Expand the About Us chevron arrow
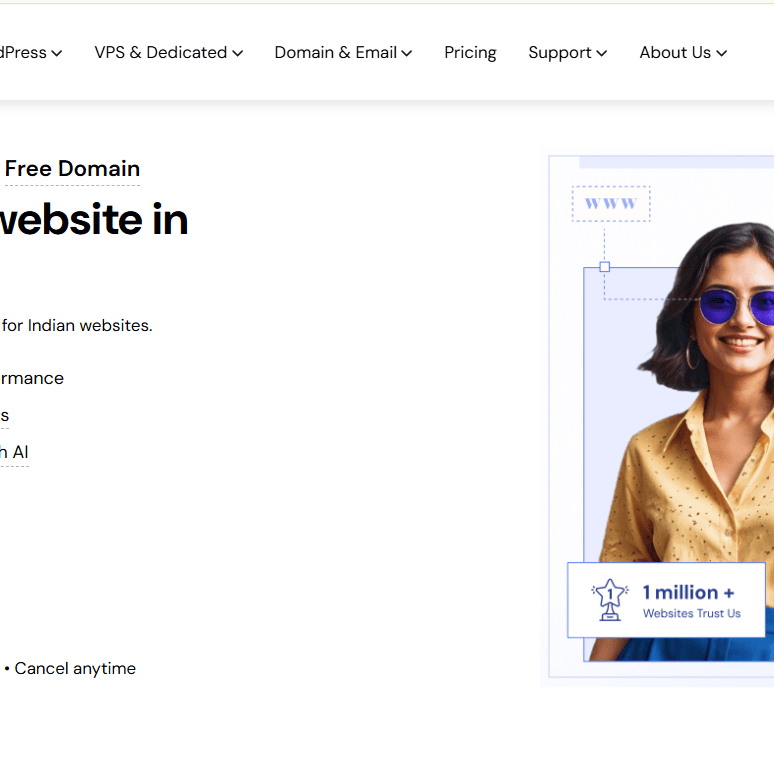The image size is (774, 774). click(721, 53)
